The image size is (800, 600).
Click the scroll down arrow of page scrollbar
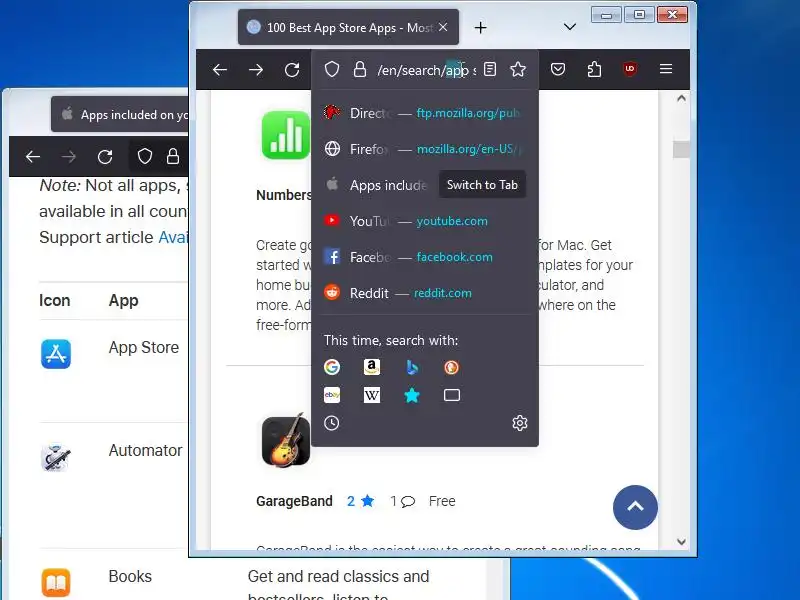coord(681,542)
